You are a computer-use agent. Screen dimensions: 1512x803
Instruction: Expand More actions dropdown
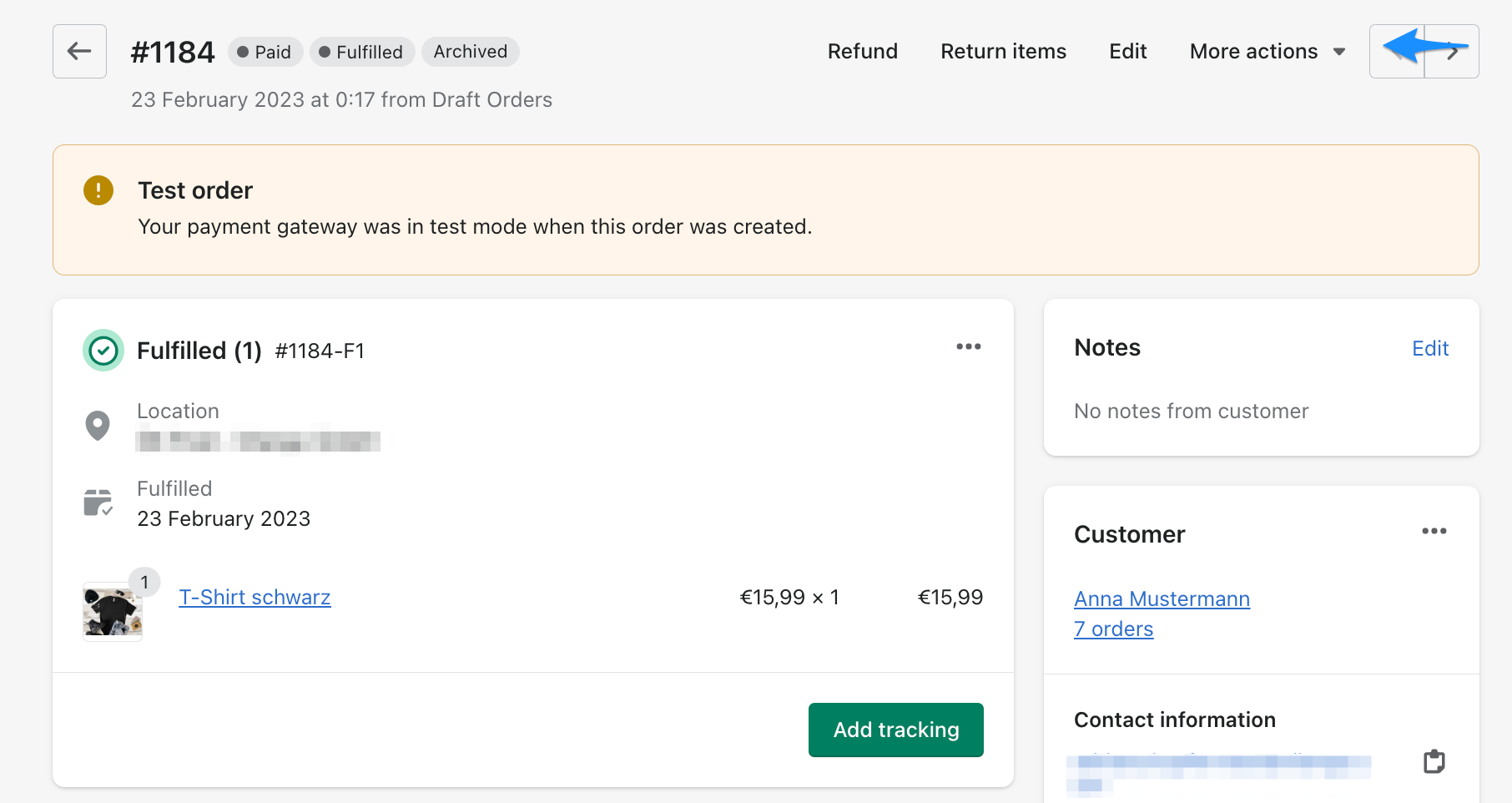point(1268,52)
